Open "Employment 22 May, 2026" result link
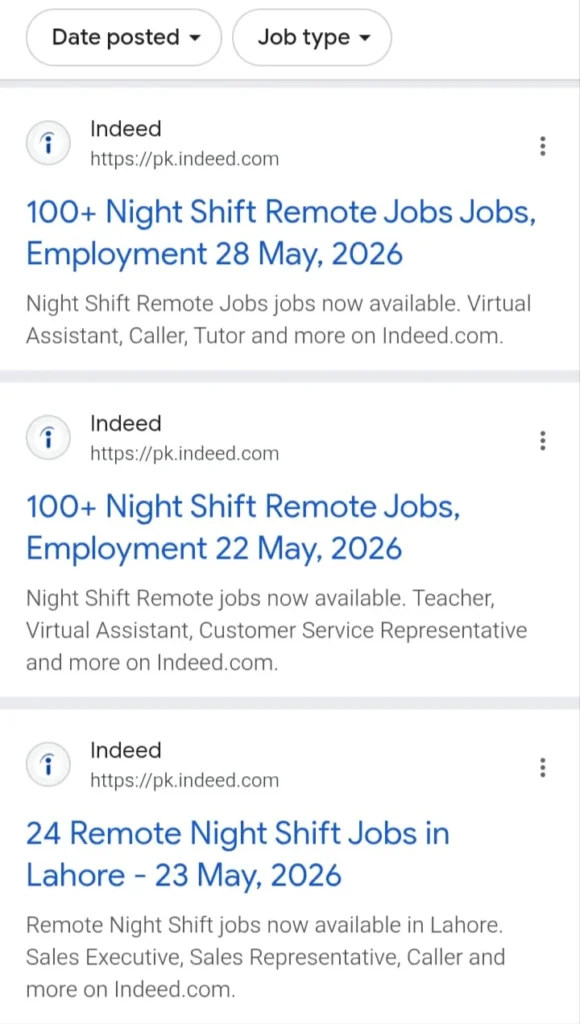This screenshot has height=1024, width=580. click(x=243, y=528)
